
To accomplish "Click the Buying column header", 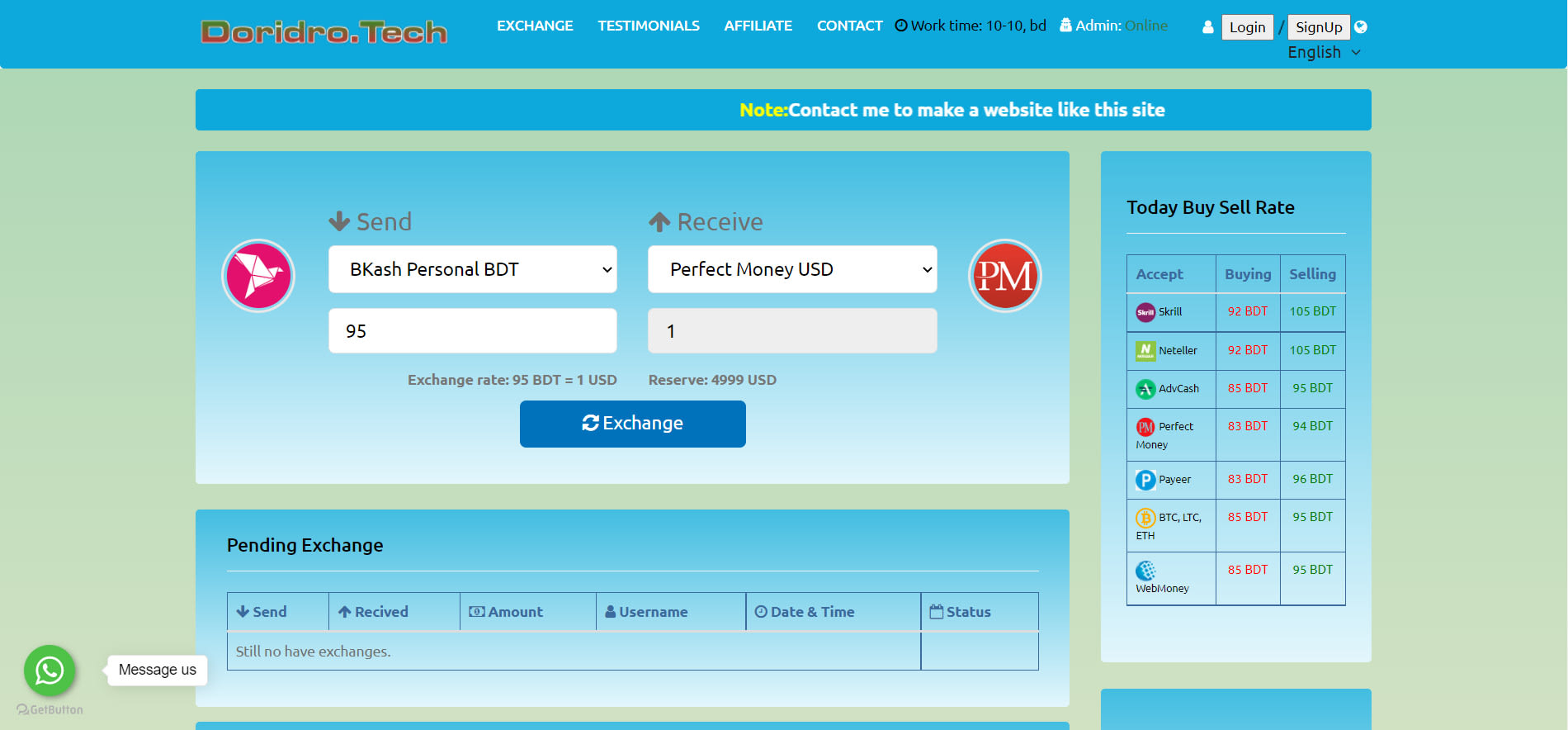I will pos(1248,274).
